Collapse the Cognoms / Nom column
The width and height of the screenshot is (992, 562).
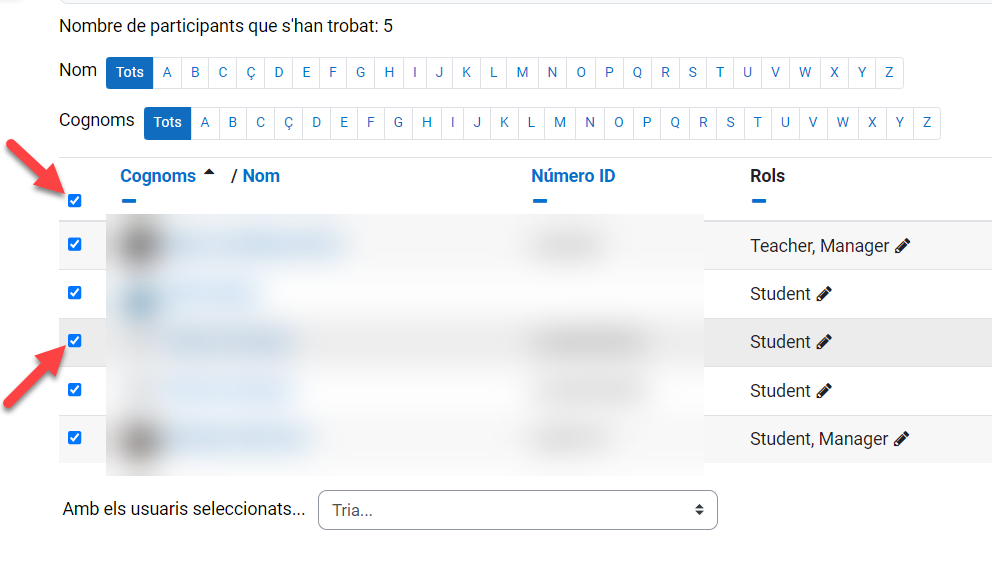[128, 201]
